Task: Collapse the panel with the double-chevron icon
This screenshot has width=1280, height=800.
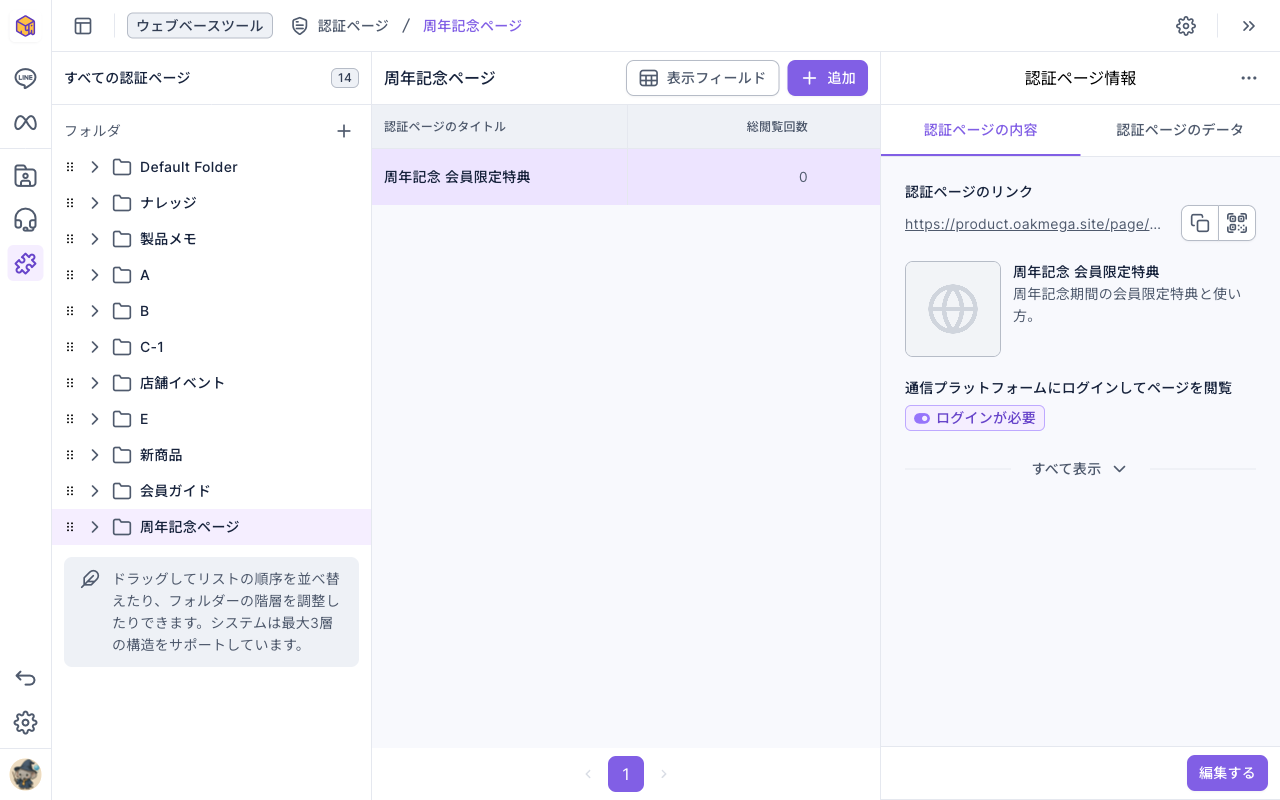Action: tap(1249, 26)
